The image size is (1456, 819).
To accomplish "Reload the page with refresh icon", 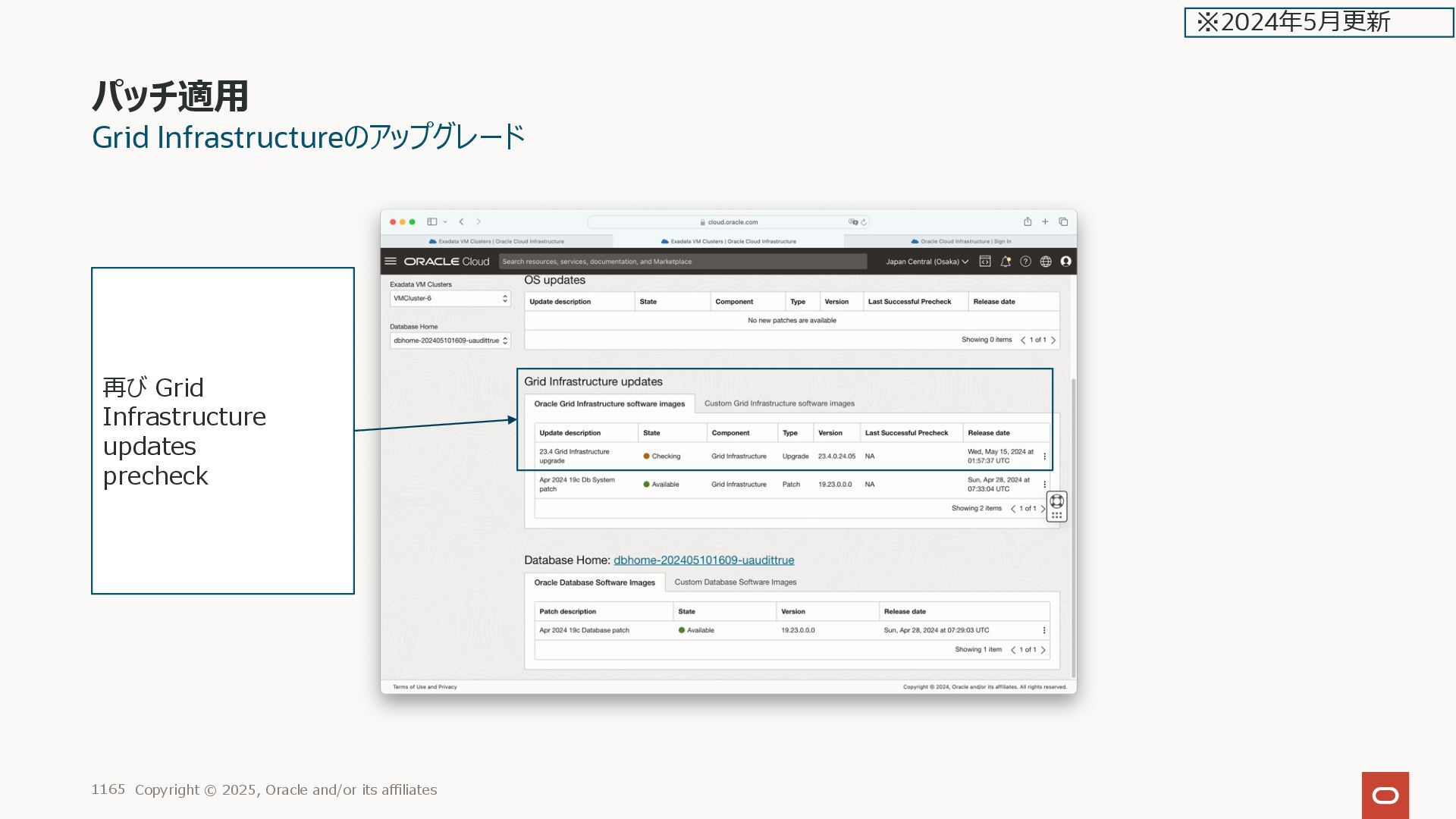I will click(864, 222).
